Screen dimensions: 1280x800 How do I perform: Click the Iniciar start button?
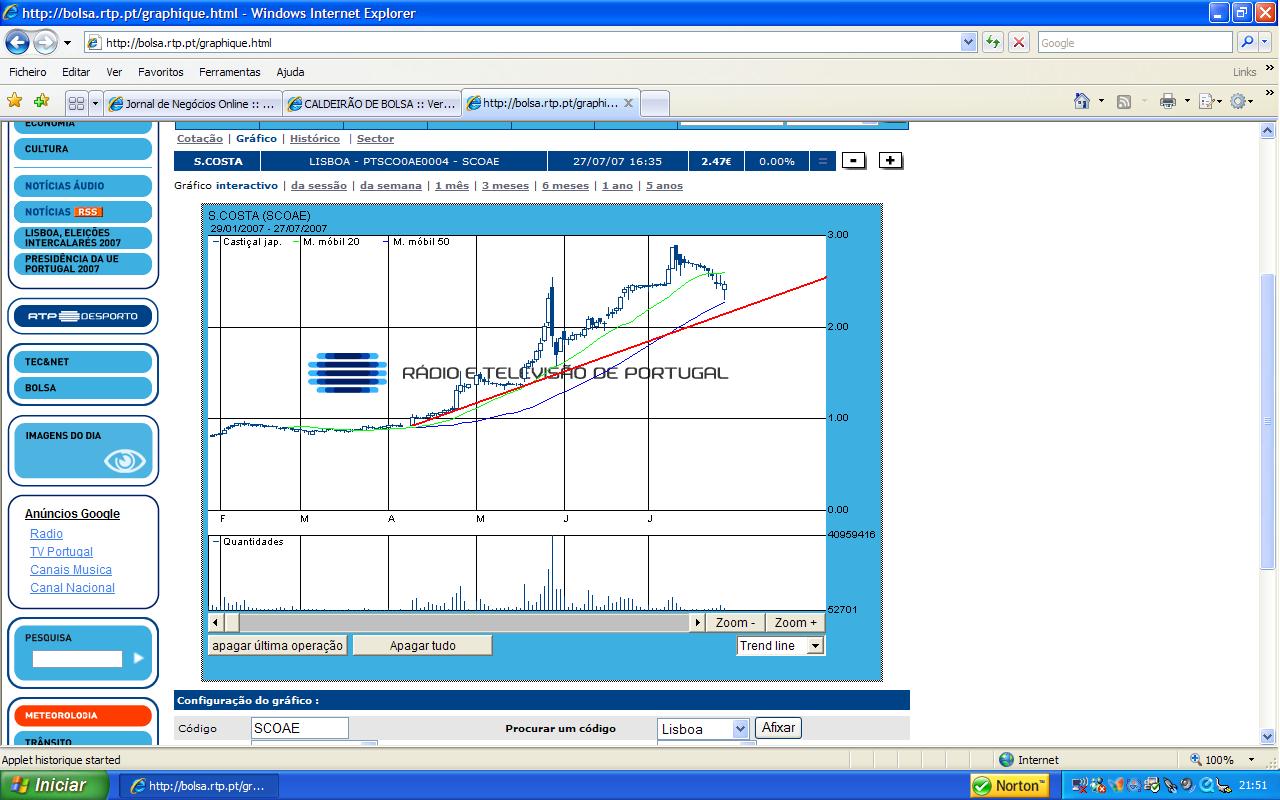point(55,785)
